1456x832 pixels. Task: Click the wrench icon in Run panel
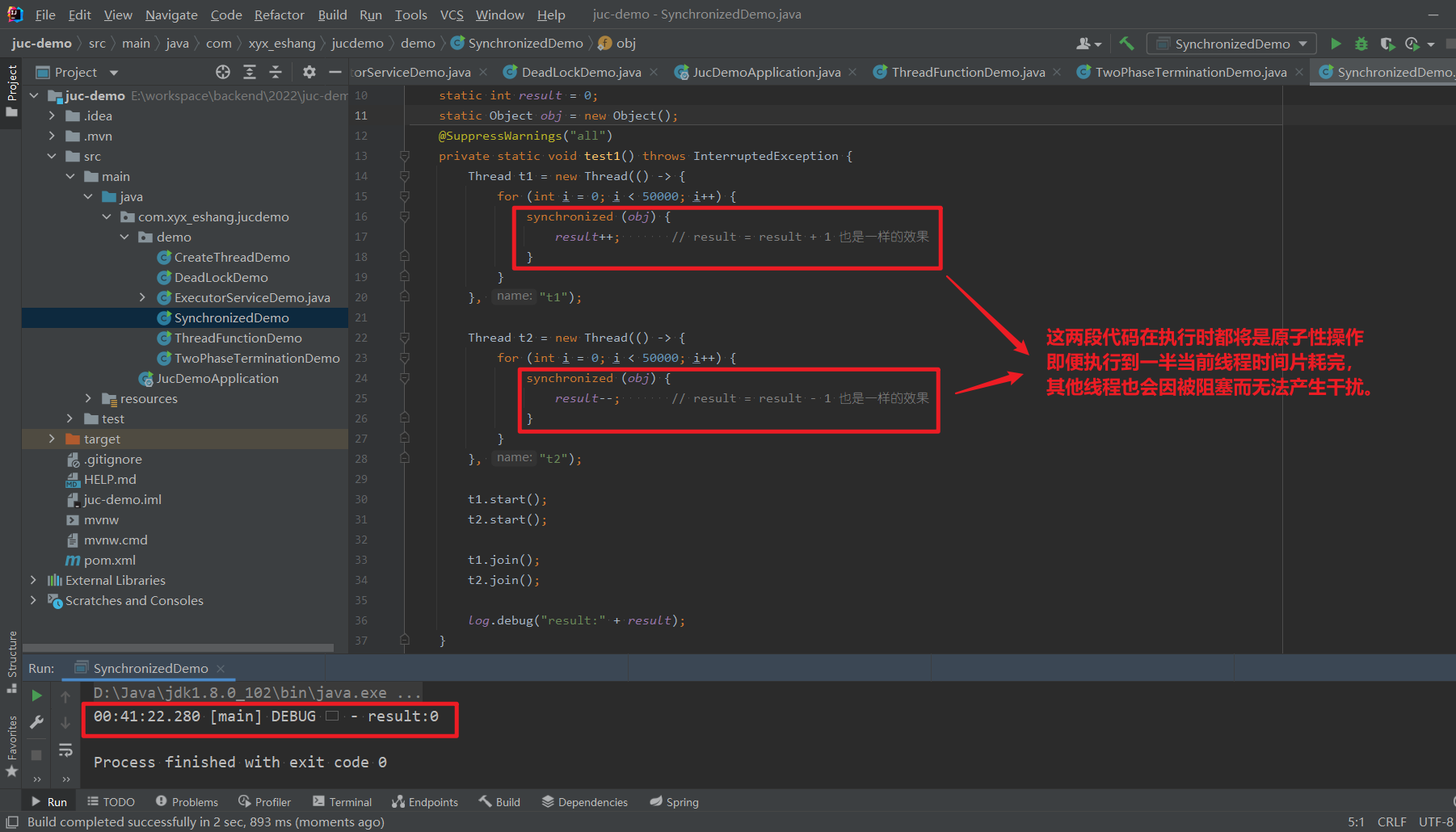point(36,722)
